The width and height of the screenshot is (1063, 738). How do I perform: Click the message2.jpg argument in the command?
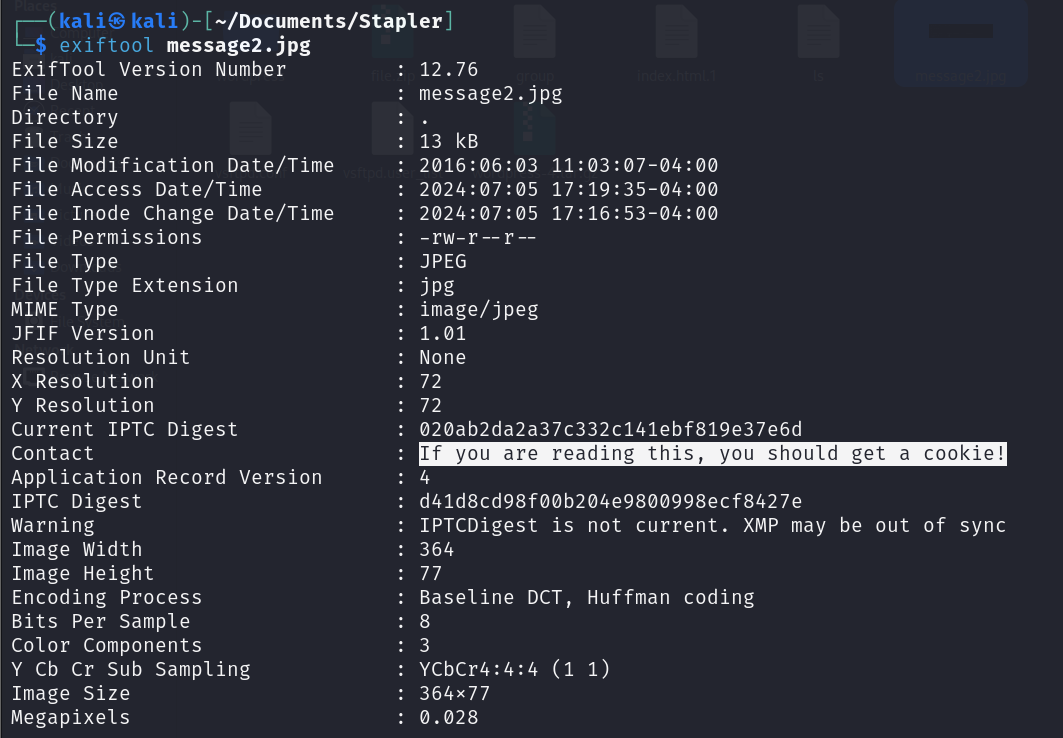click(x=239, y=45)
